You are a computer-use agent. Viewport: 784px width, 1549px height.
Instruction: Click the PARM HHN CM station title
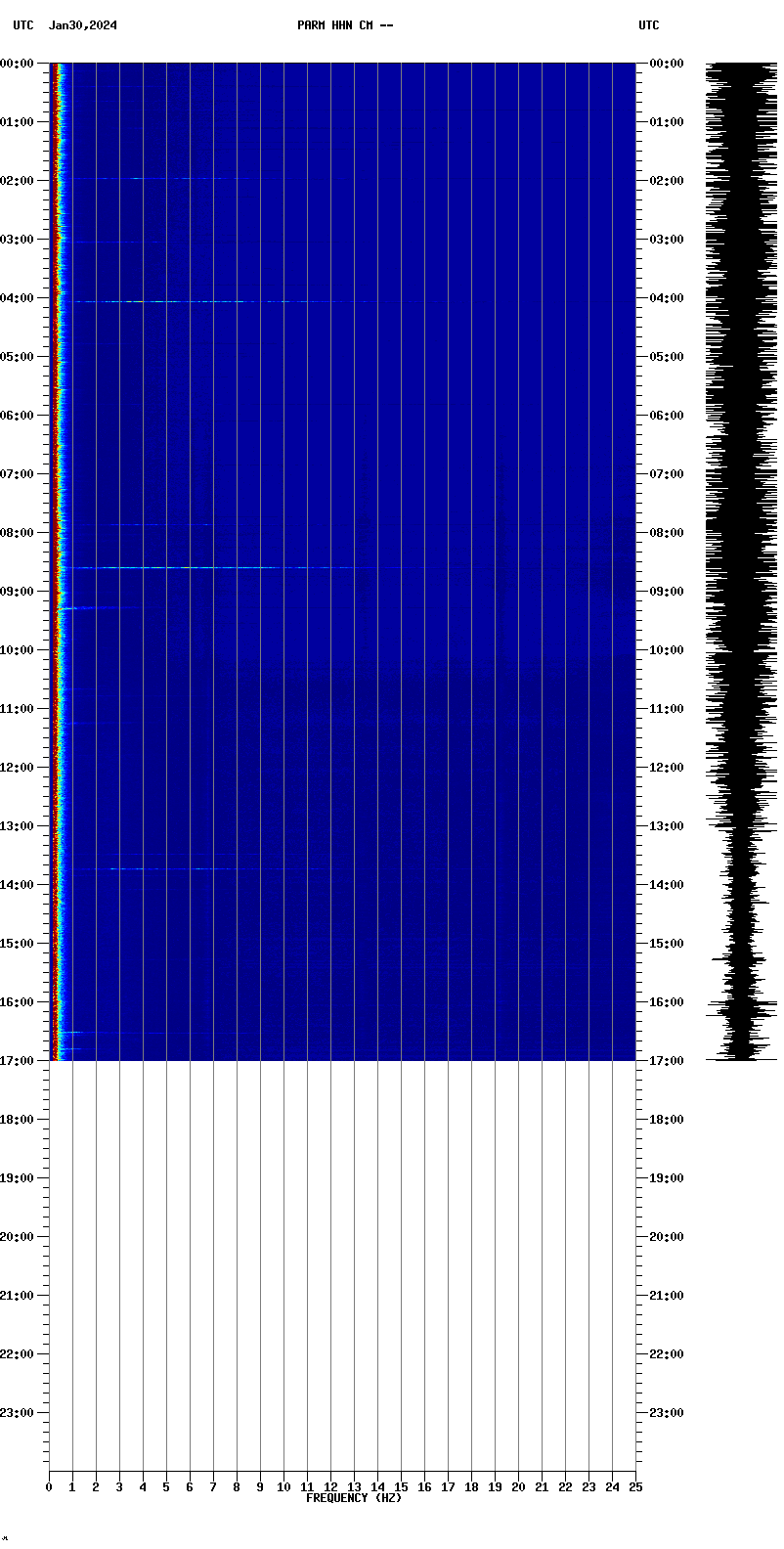345,25
